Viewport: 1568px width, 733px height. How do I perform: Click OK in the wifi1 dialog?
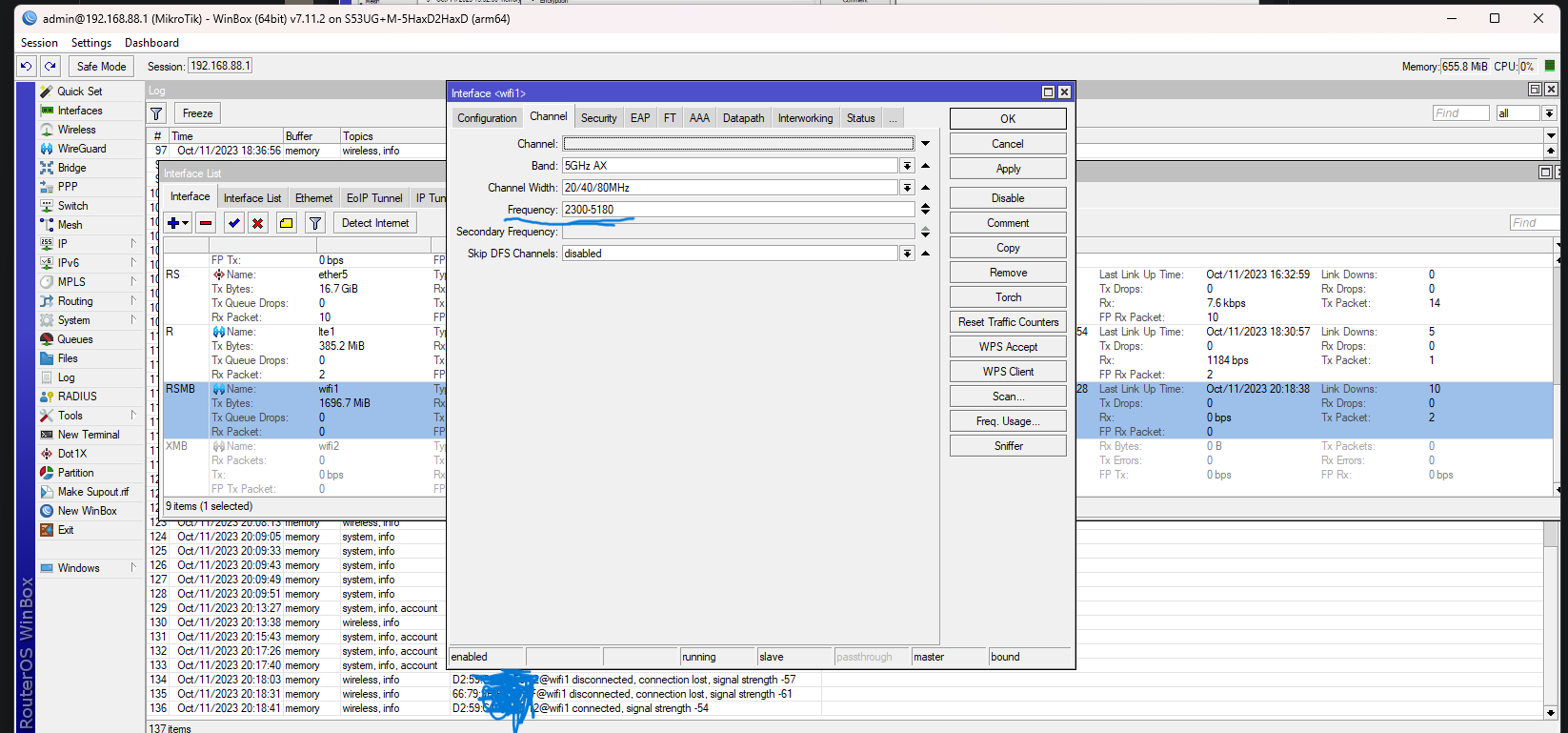[x=1008, y=119]
